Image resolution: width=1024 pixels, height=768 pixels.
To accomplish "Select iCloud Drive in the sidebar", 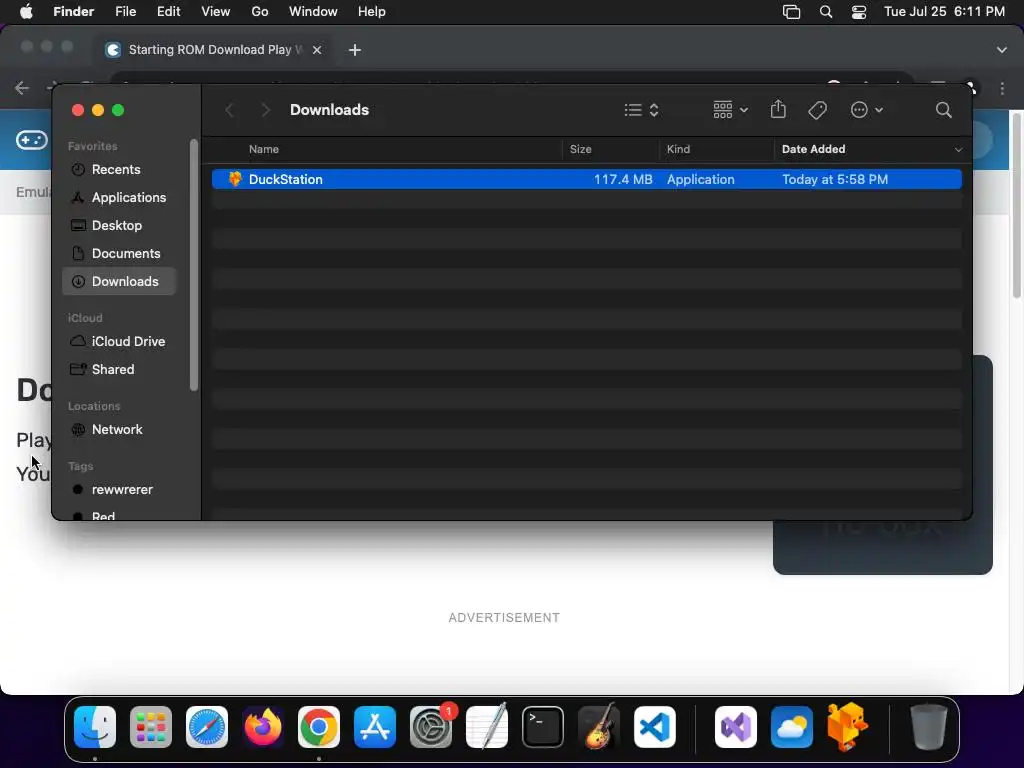I will click(x=119, y=342).
